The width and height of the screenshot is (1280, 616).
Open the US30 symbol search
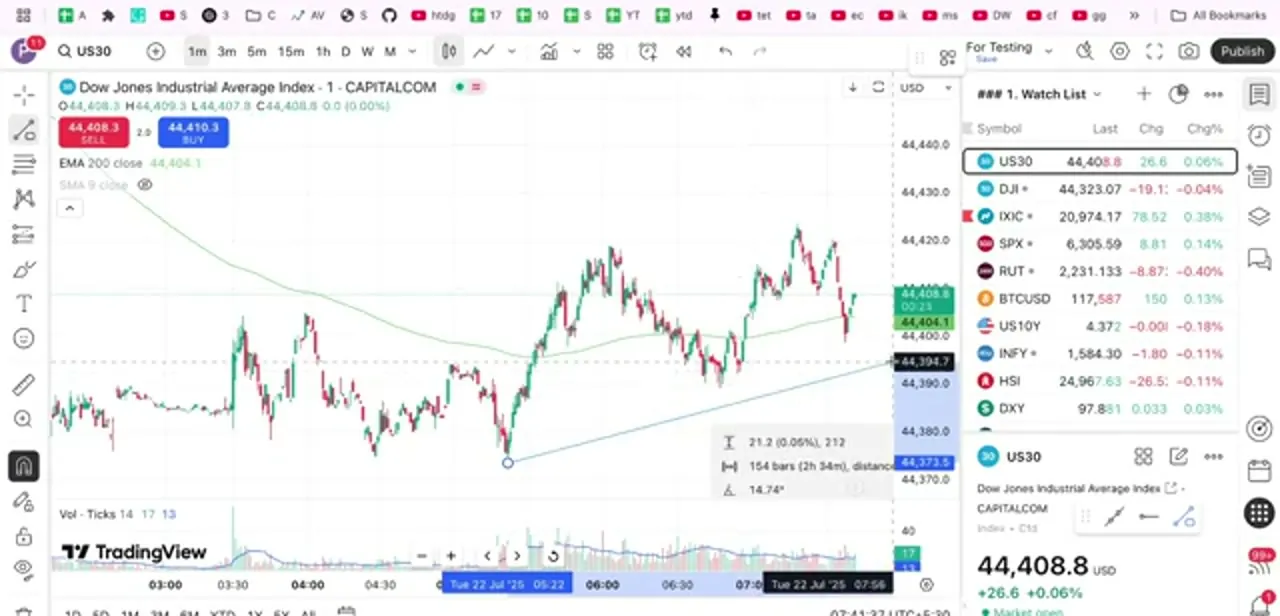click(x=85, y=51)
